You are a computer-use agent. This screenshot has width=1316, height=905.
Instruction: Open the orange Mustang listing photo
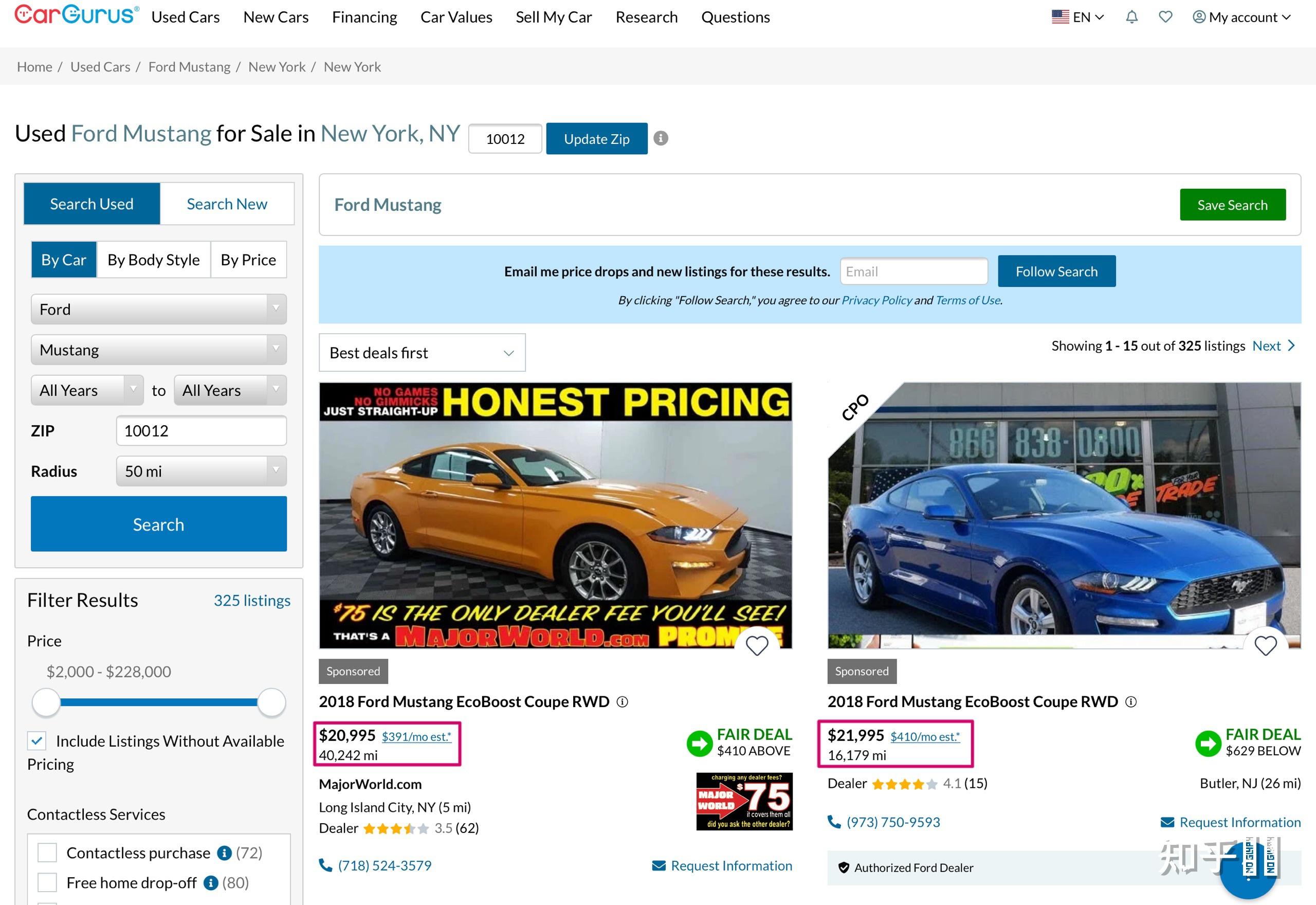(x=555, y=515)
